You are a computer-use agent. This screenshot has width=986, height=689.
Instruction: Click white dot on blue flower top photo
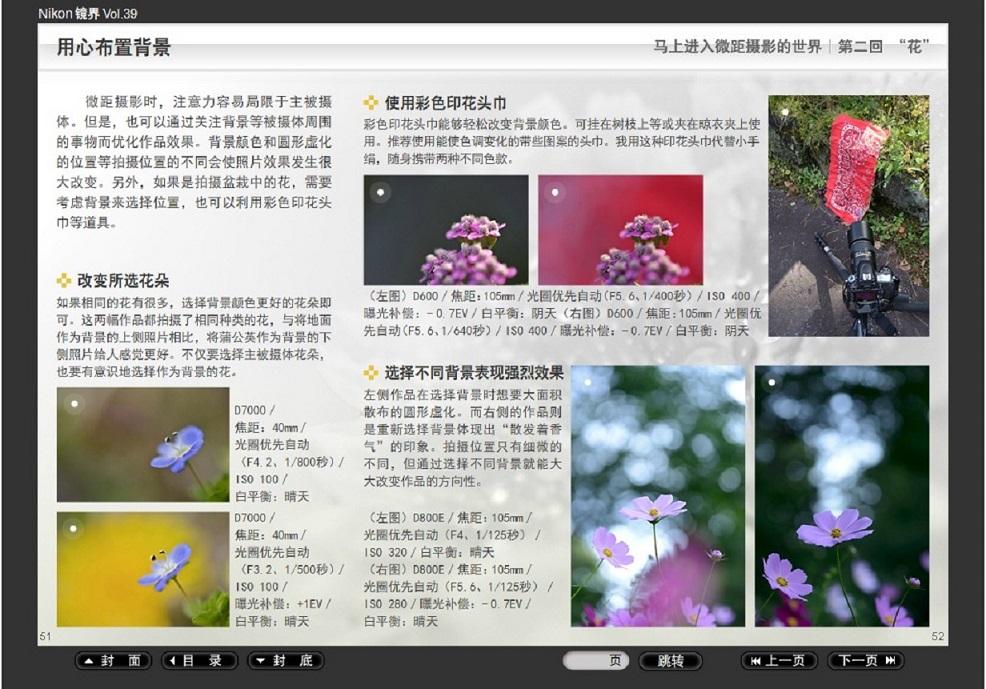(x=73, y=405)
